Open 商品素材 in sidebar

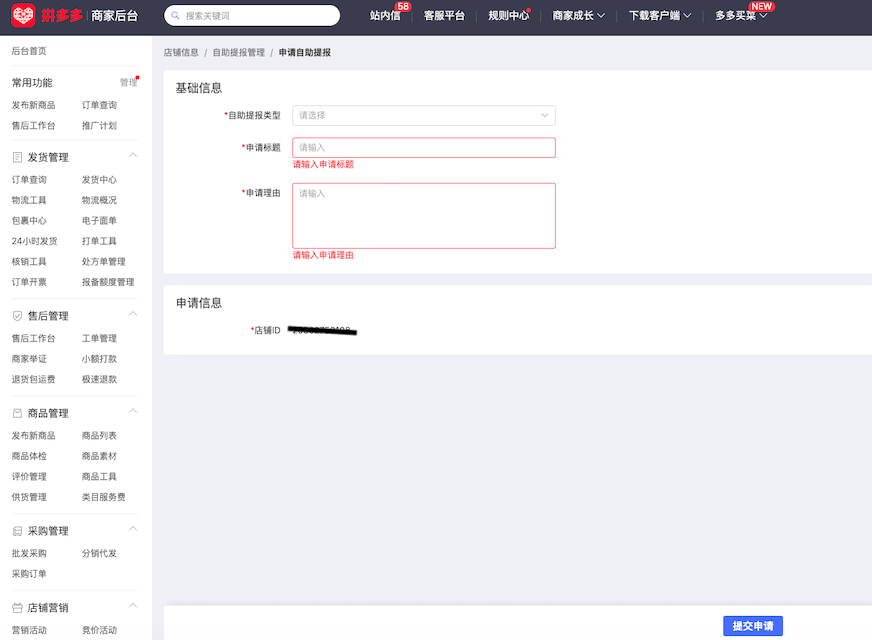pos(99,457)
